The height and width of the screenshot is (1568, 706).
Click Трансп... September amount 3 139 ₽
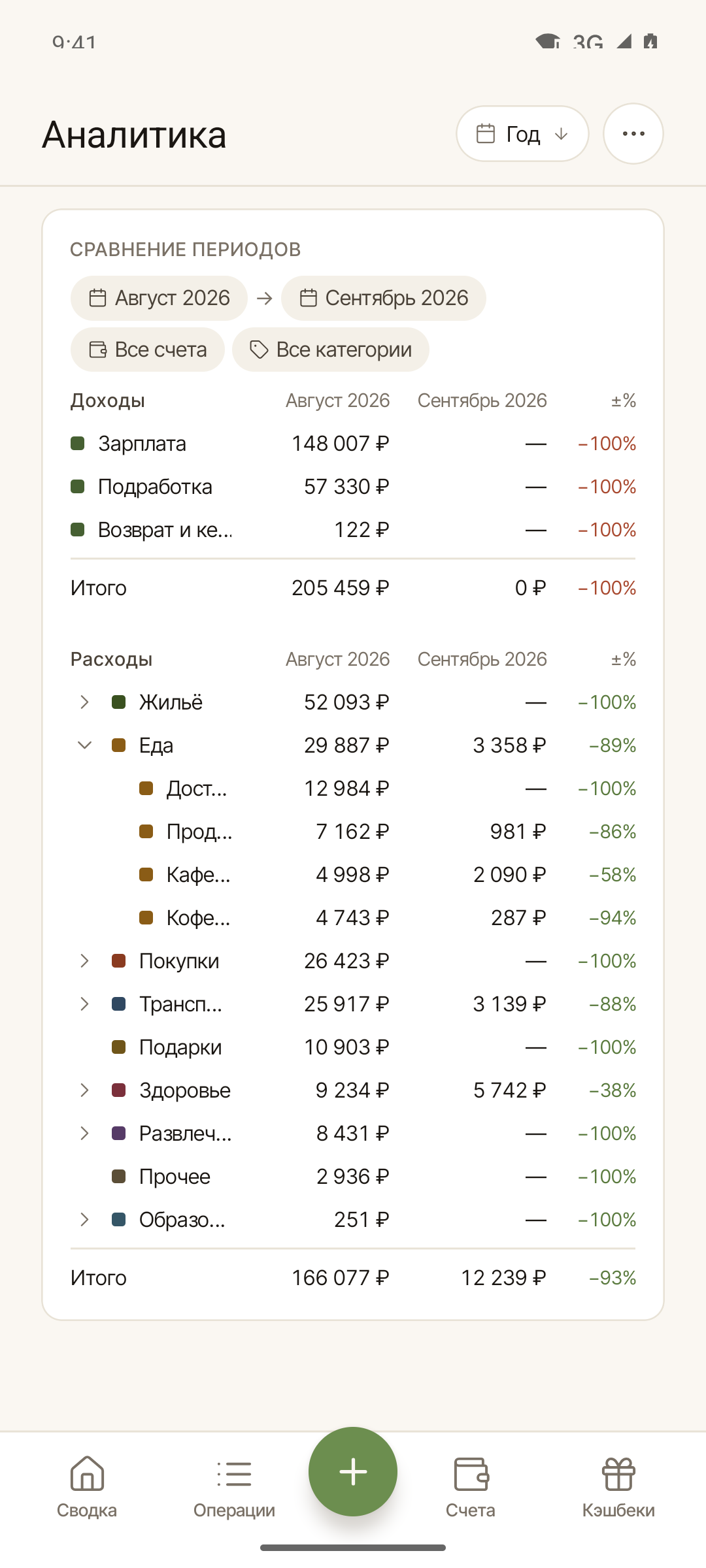pyautogui.click(x=509, y=1004)
